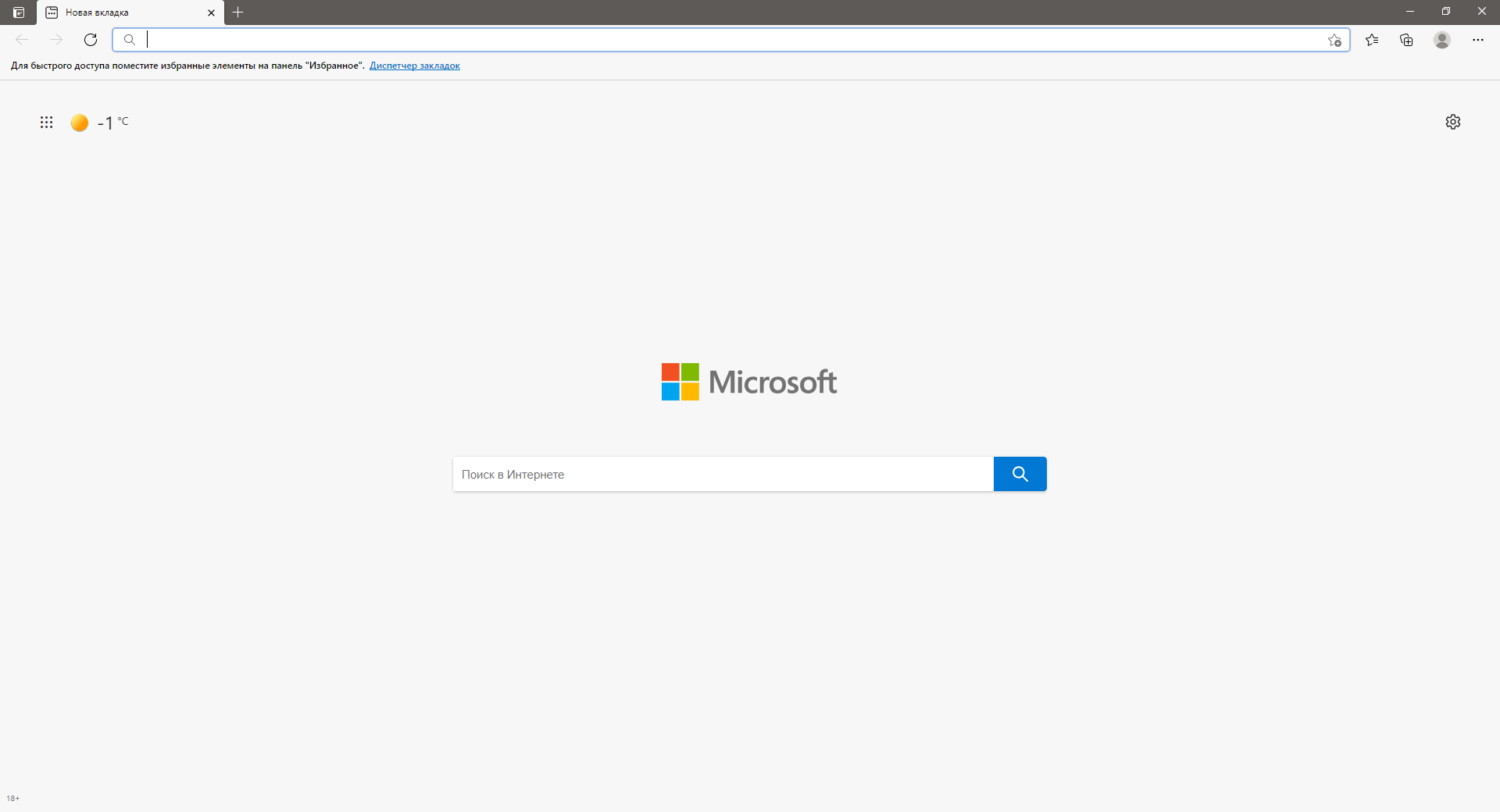The image size is (1500, 812).
Task: Expand Settings and more ellipsis menu
Action: [1477, 40]
